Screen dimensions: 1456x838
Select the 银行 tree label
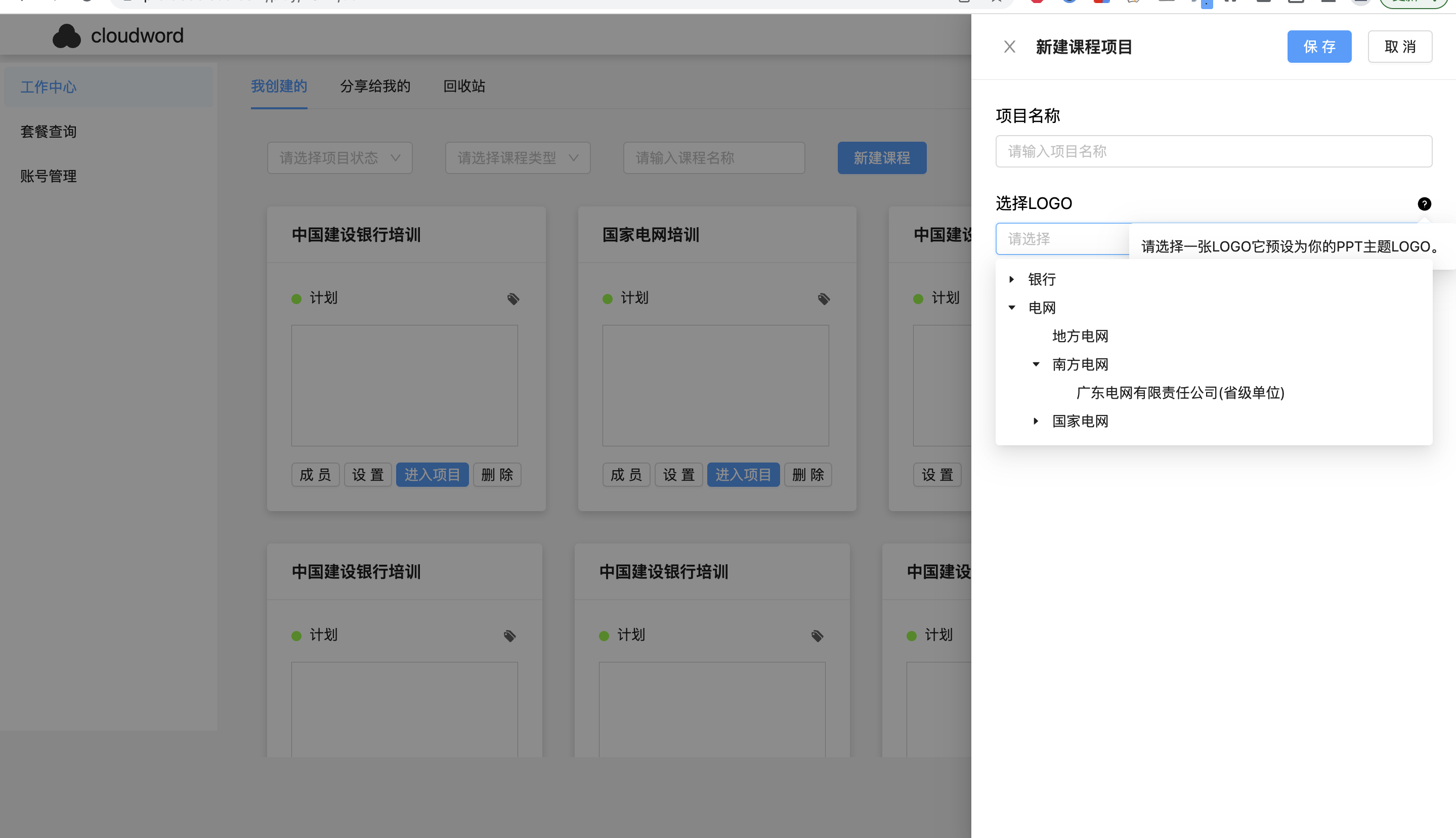click(1041, 279)
